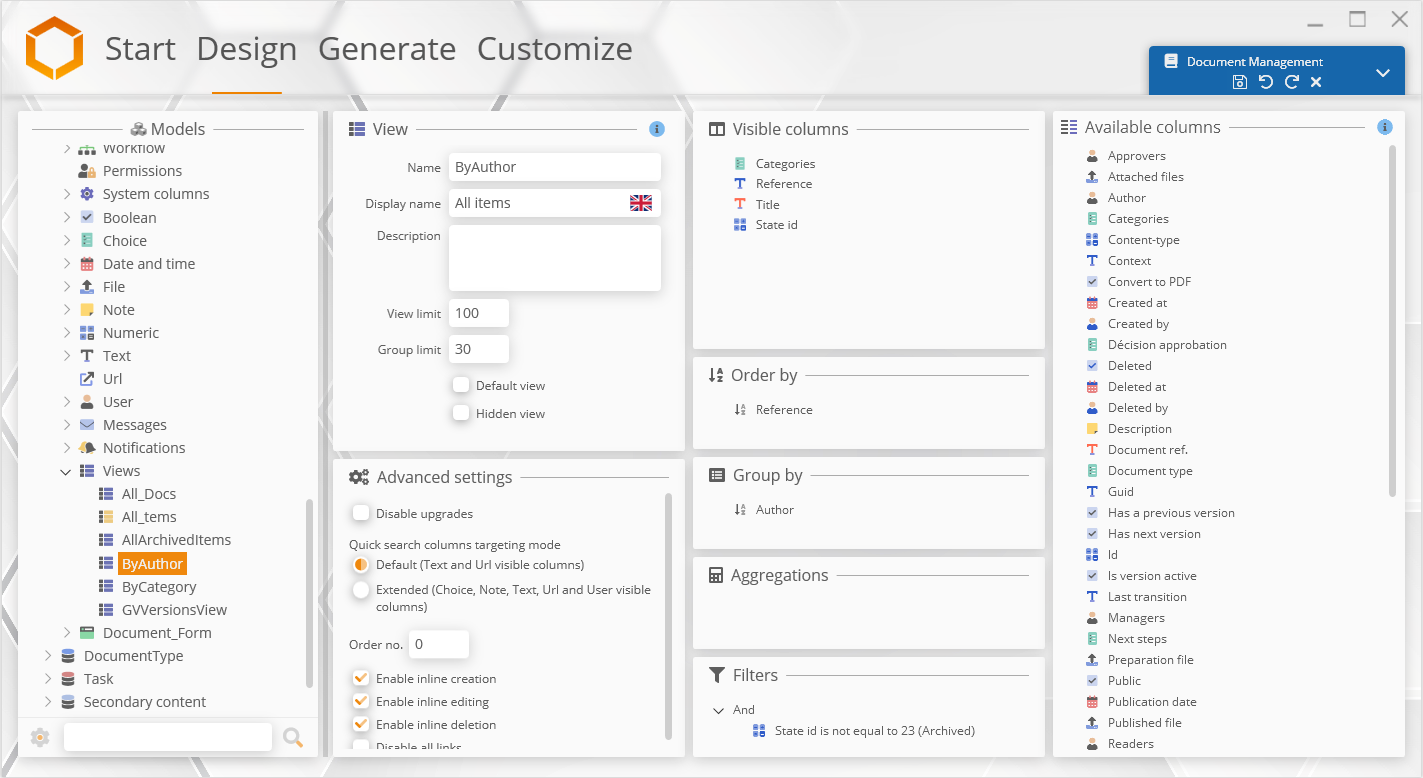This screenshot has height=778, width=1423.
Task: Expand the DocumentType model node
Action: (x=48, y=656)
